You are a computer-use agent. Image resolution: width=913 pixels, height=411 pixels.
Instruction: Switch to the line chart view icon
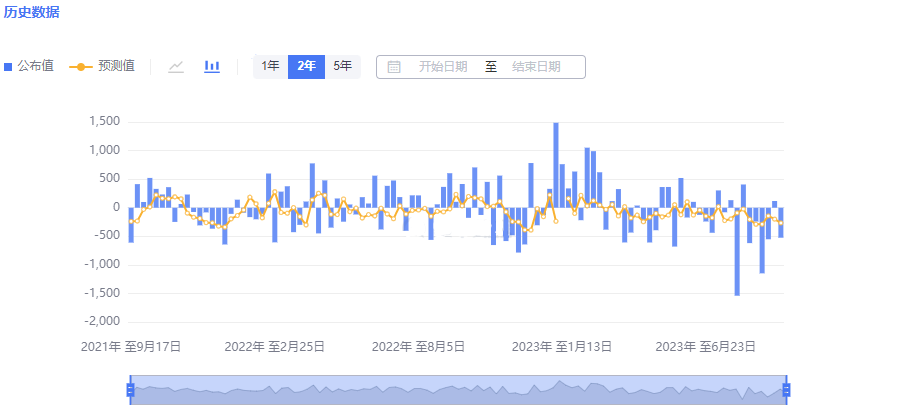tap(176, 66)
